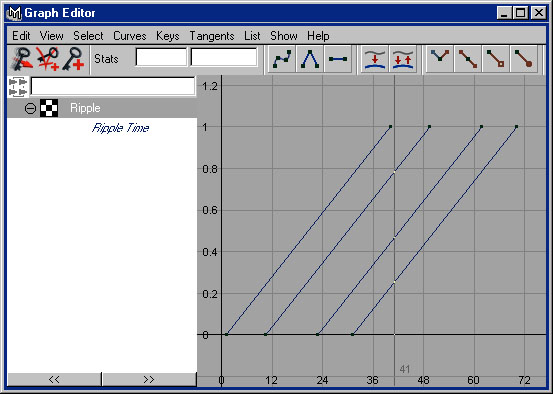Toggle Free Tangent Weight button
The width and height of the screenshot is (553, 394).
coord(496,59)
